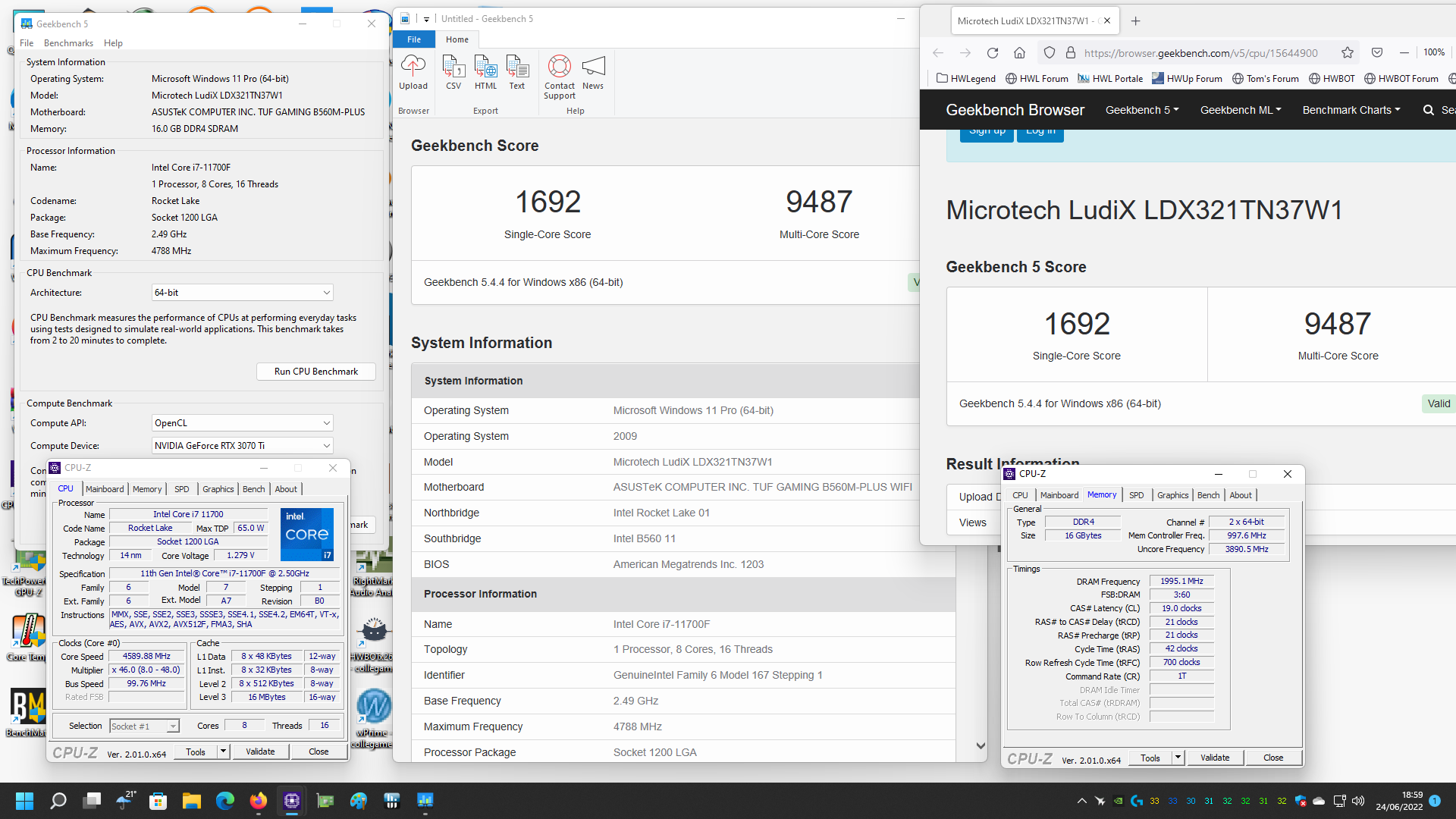Open the Tools dropdown arrow in right CPU-Z
The image size is (1456, 819).
coord(1178,758)
